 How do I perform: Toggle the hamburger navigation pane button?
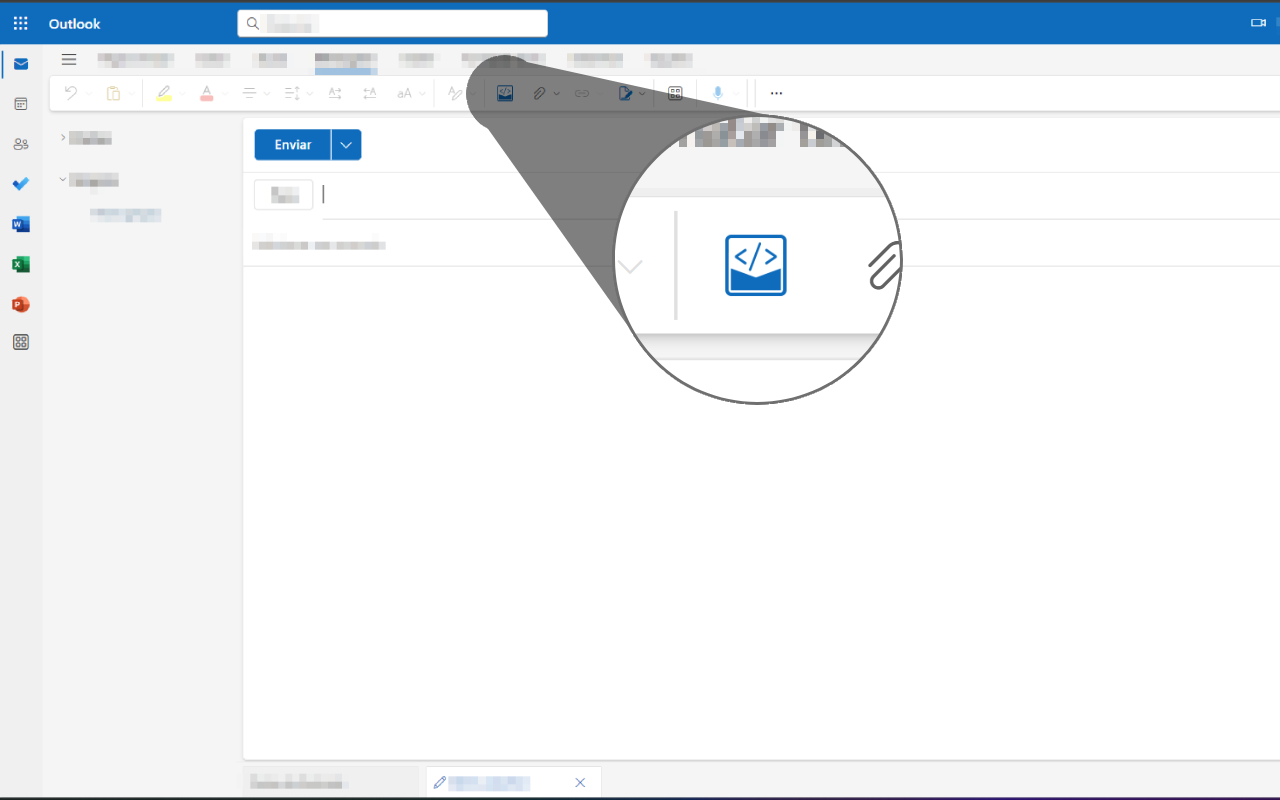coord(69,60)
